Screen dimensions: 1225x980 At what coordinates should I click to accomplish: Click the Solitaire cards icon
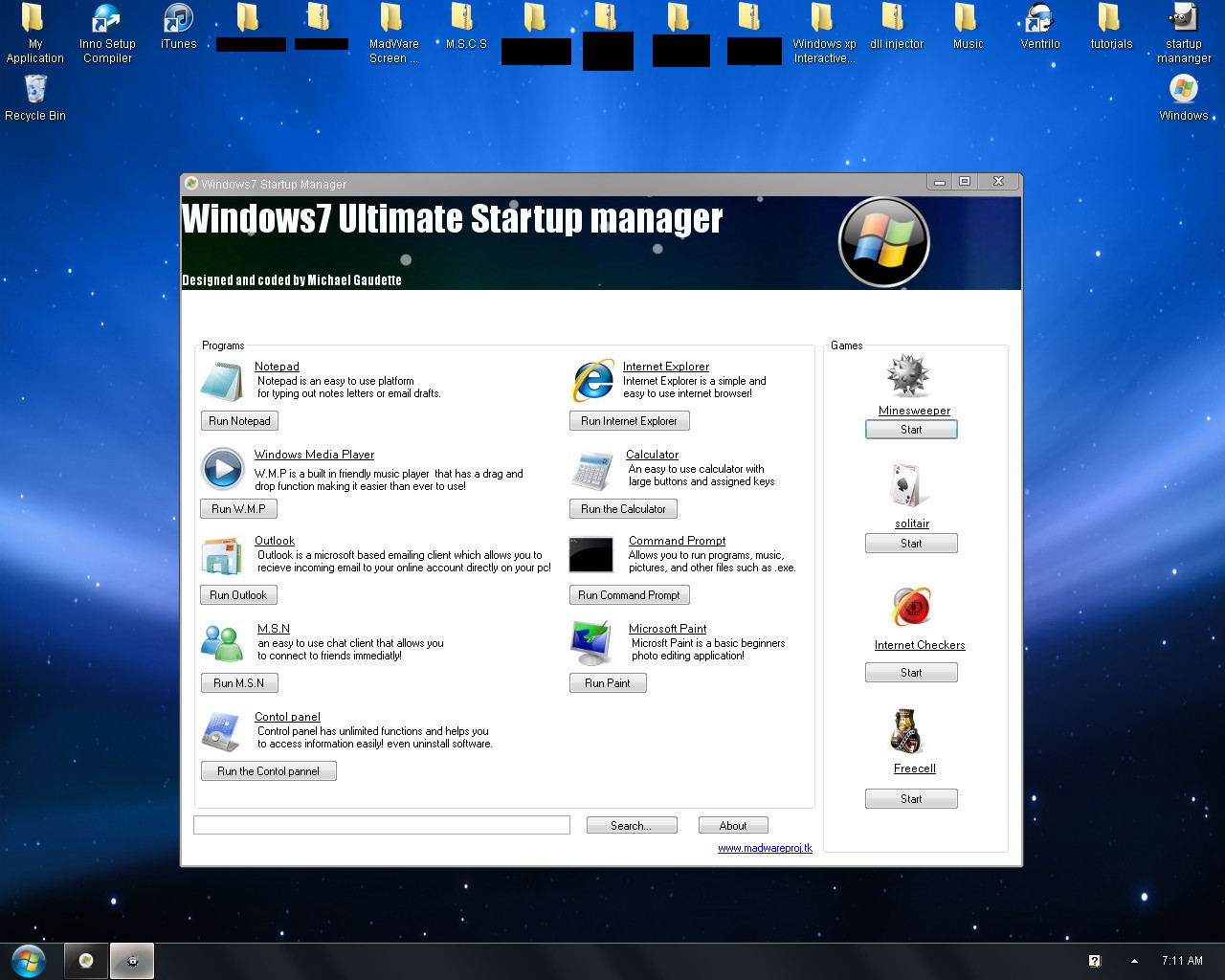(906, 485)
